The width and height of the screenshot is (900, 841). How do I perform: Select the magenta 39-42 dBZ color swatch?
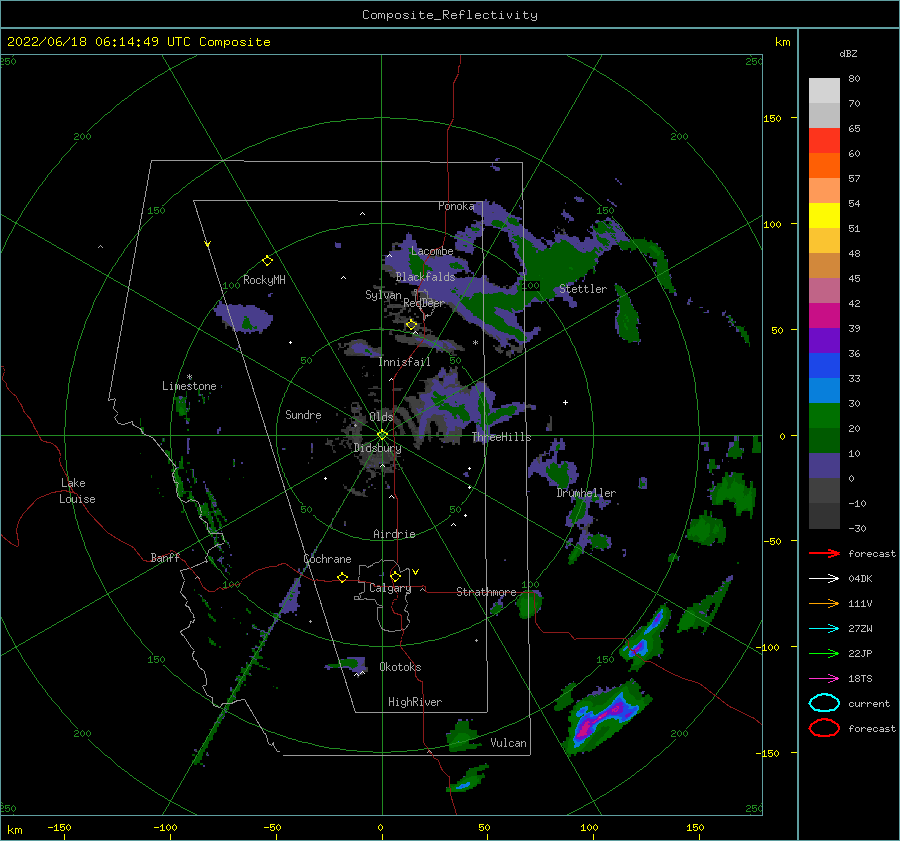824,316
